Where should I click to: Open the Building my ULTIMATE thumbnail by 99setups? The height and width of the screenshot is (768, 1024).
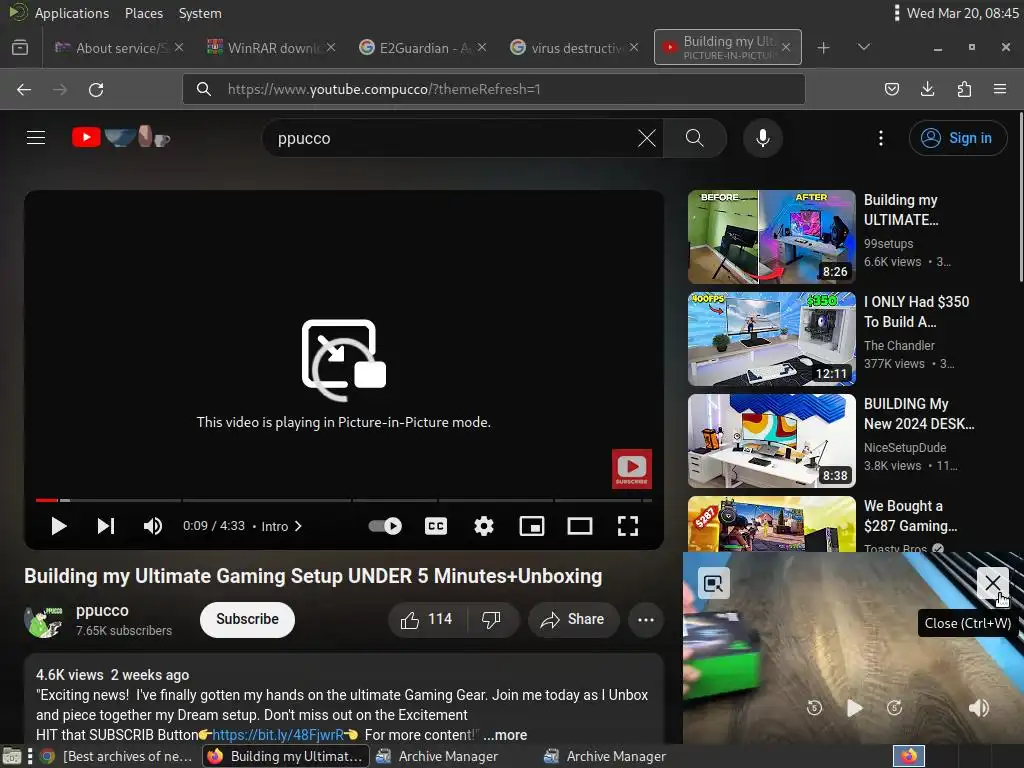(x=771, y=236)
